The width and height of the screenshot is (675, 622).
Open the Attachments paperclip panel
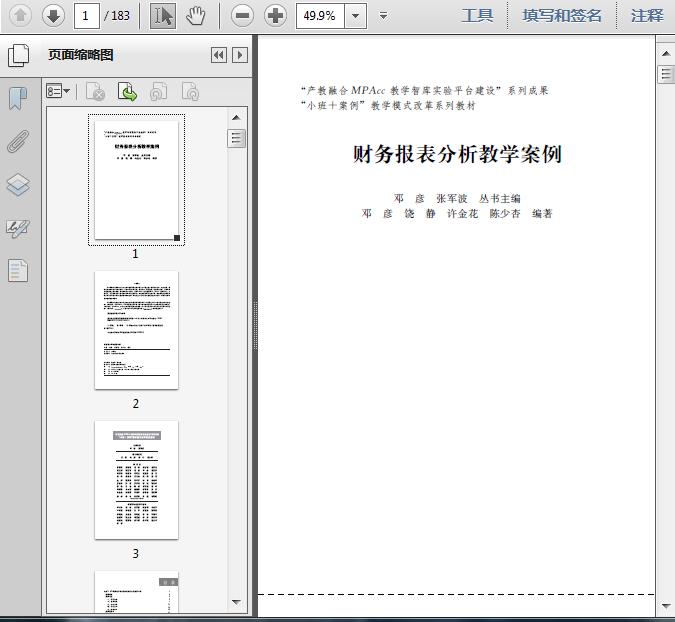coord(18,141)
